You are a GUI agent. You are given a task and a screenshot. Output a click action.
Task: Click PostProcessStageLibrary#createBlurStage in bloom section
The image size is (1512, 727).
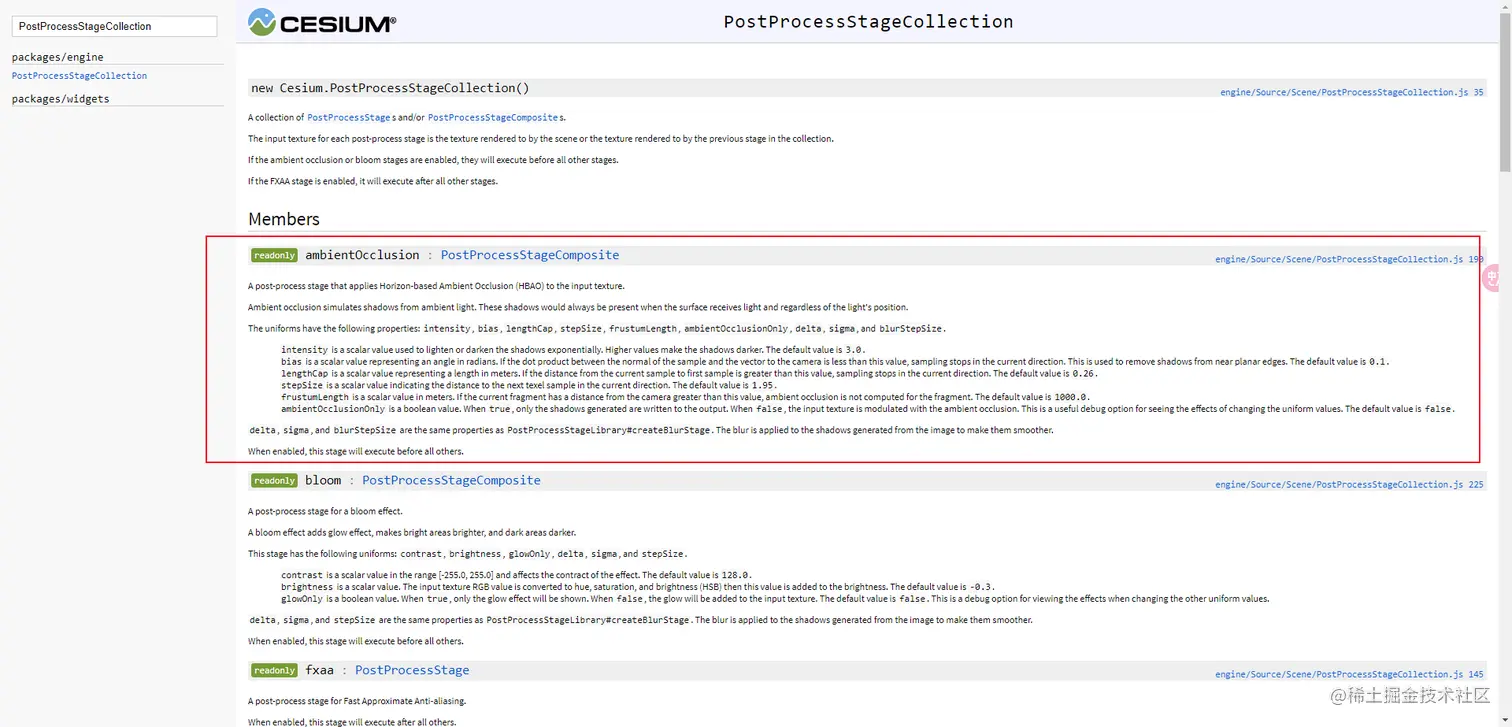pyautogui.click(x=588, y=620)
